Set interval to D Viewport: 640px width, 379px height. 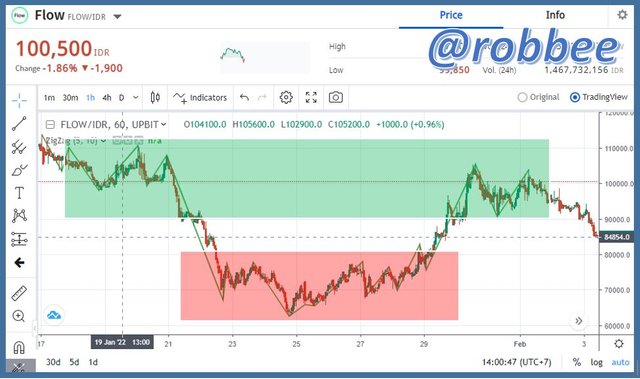tap(122, 98)
